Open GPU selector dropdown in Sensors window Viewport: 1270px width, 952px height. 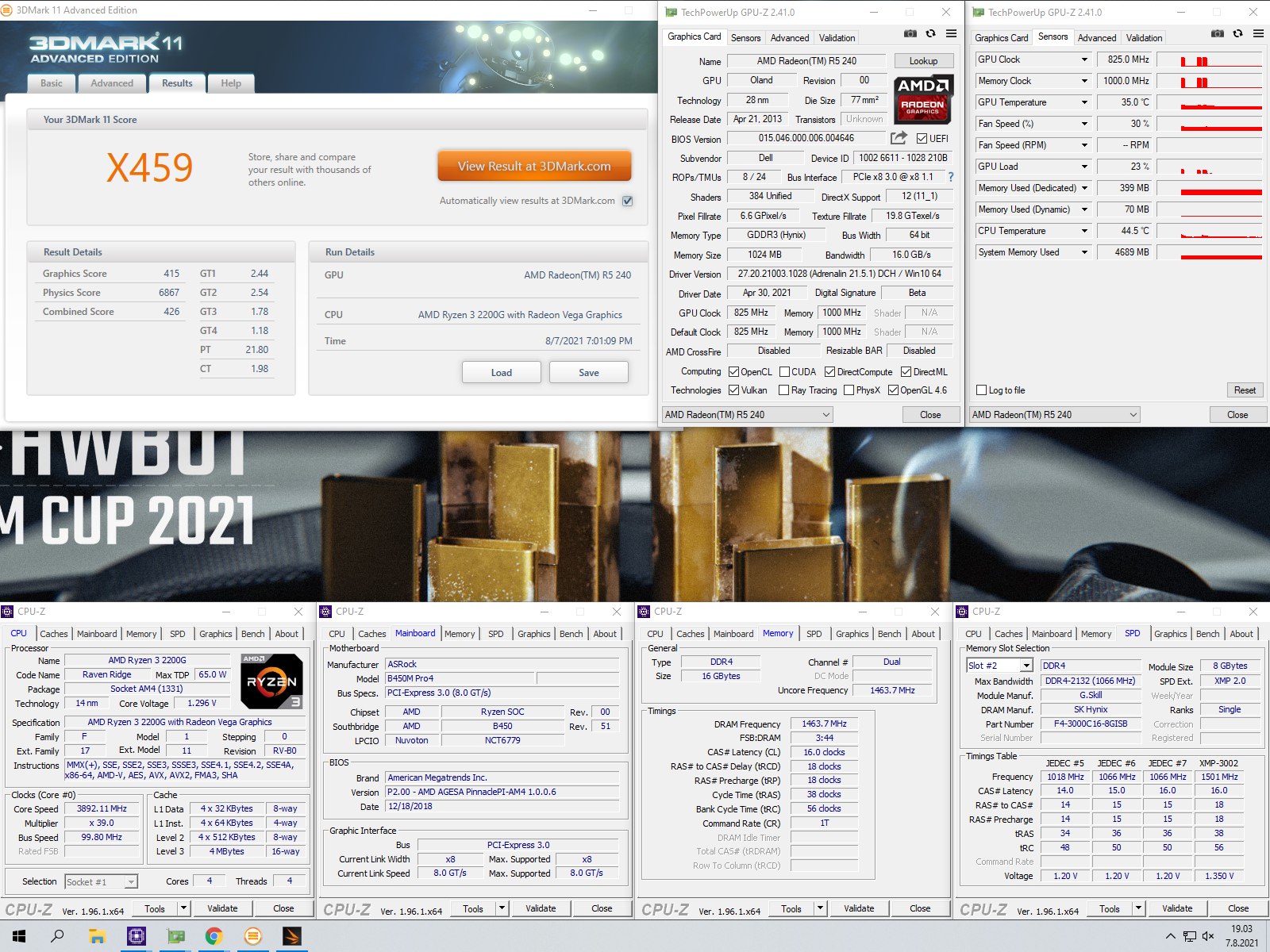1055,415
